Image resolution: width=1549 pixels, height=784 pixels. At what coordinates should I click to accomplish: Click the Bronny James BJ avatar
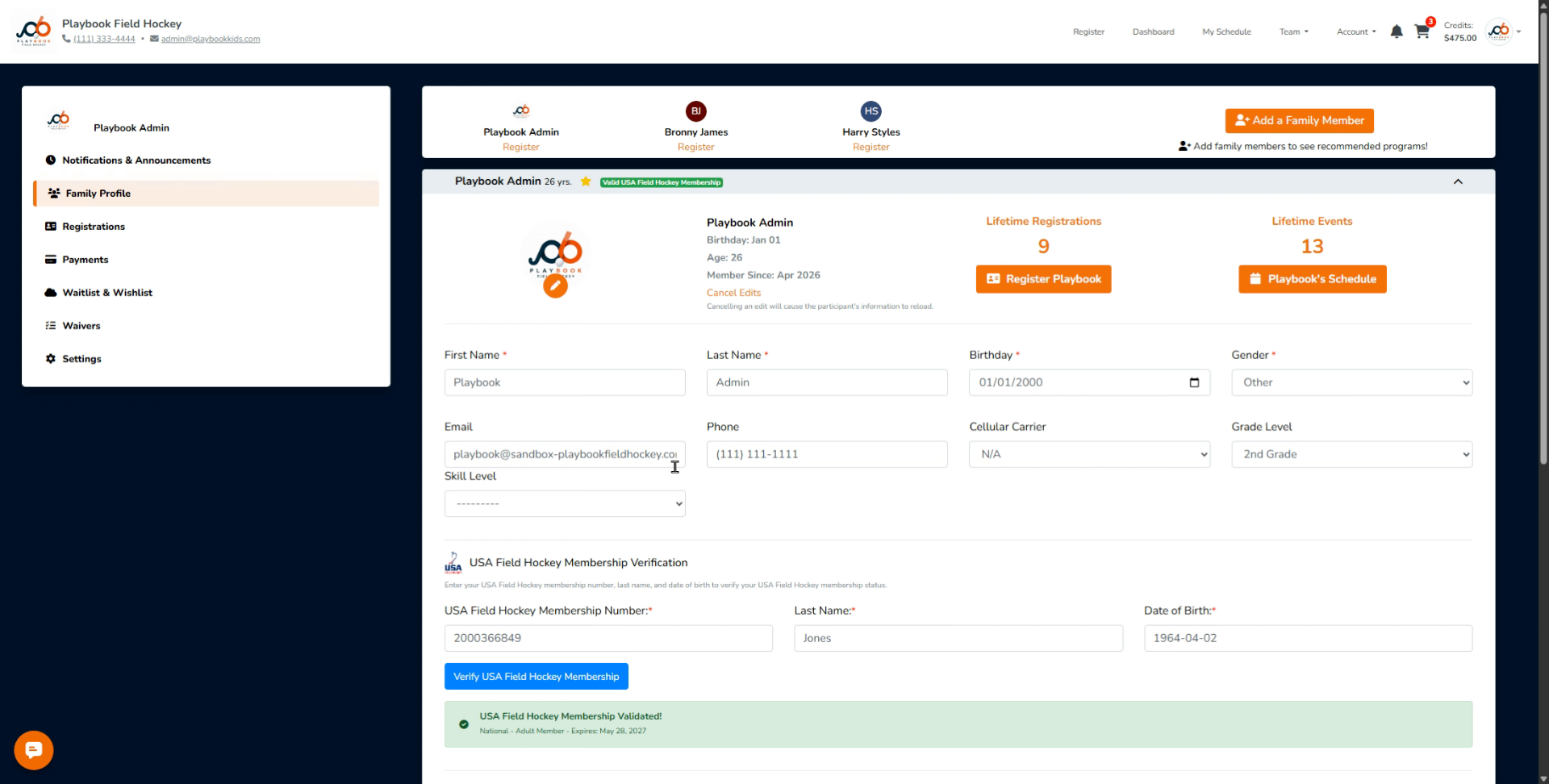pos(696,111)
